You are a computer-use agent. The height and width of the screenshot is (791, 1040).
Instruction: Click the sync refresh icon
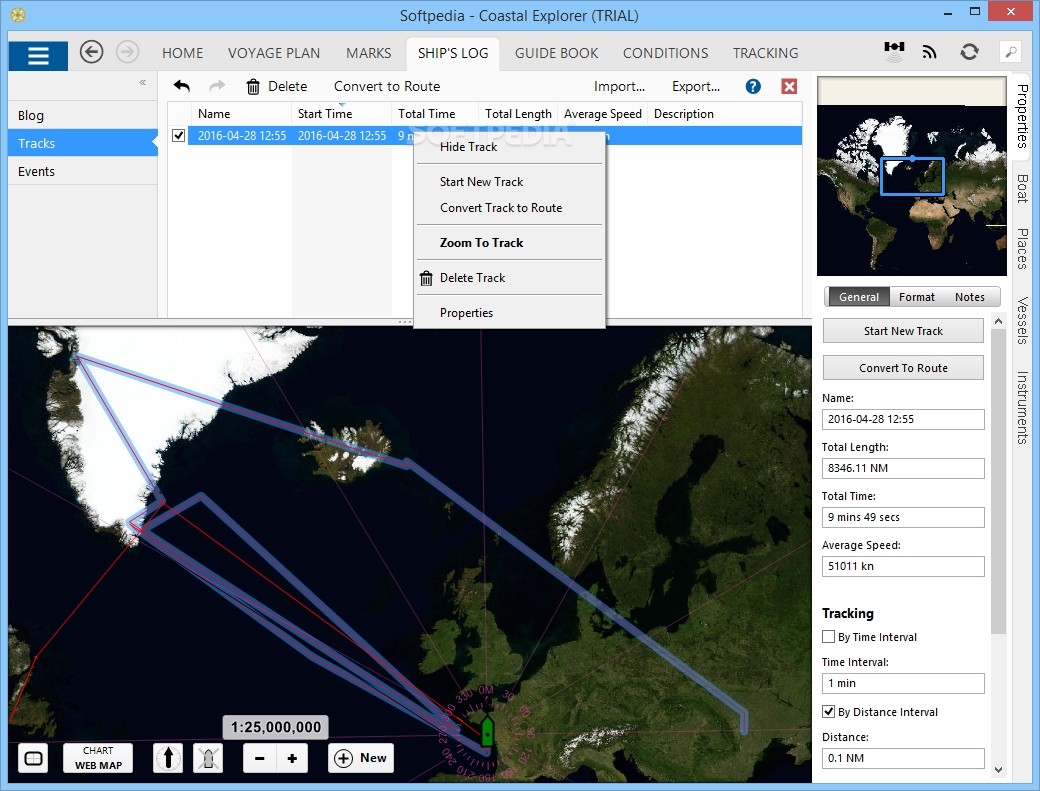click(x=969, y=52)
